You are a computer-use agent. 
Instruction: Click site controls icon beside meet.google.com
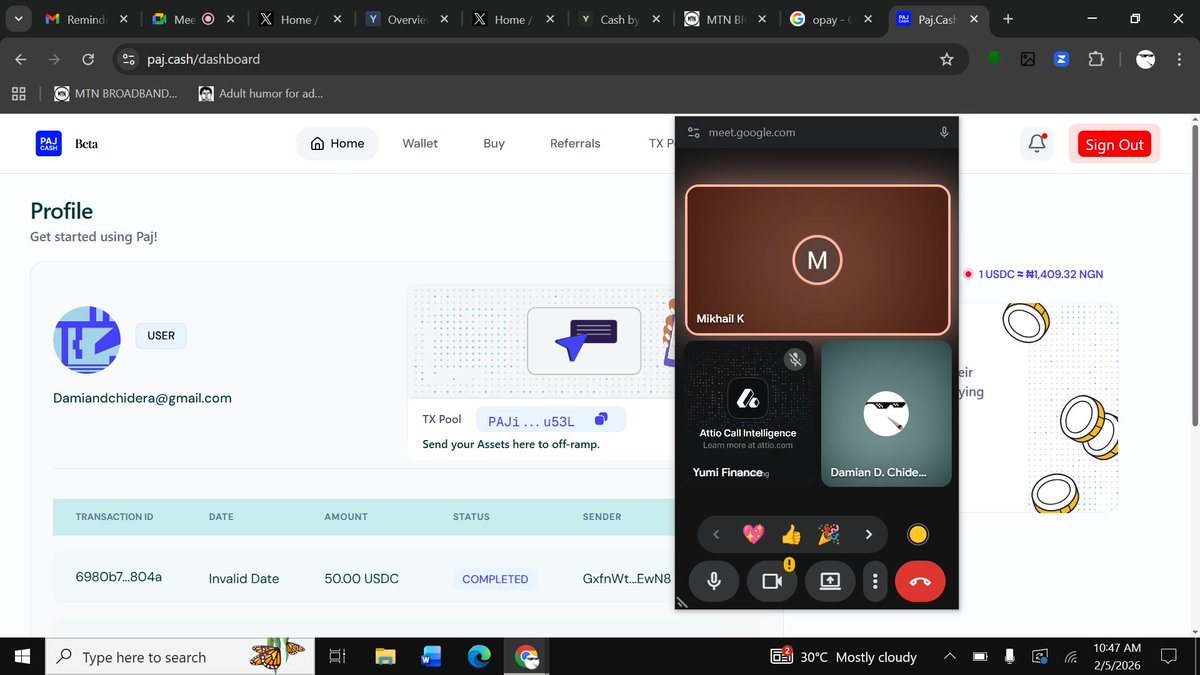click(x=694, y=132)
